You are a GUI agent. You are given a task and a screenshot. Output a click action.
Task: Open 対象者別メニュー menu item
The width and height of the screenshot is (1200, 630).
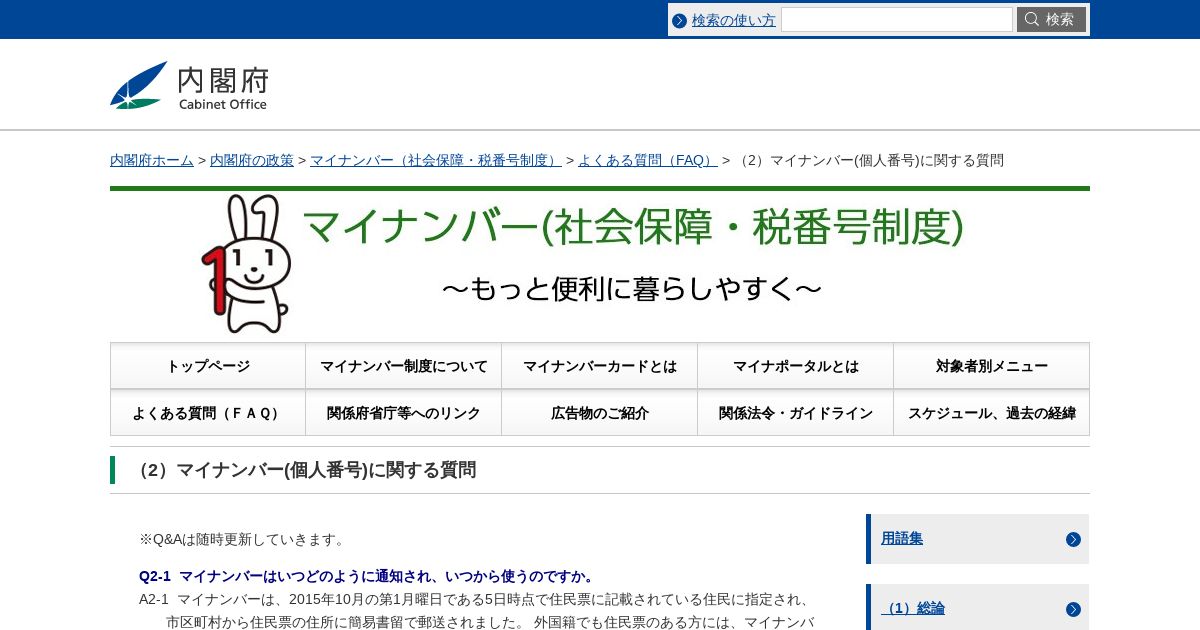click(x=992, y=366)
